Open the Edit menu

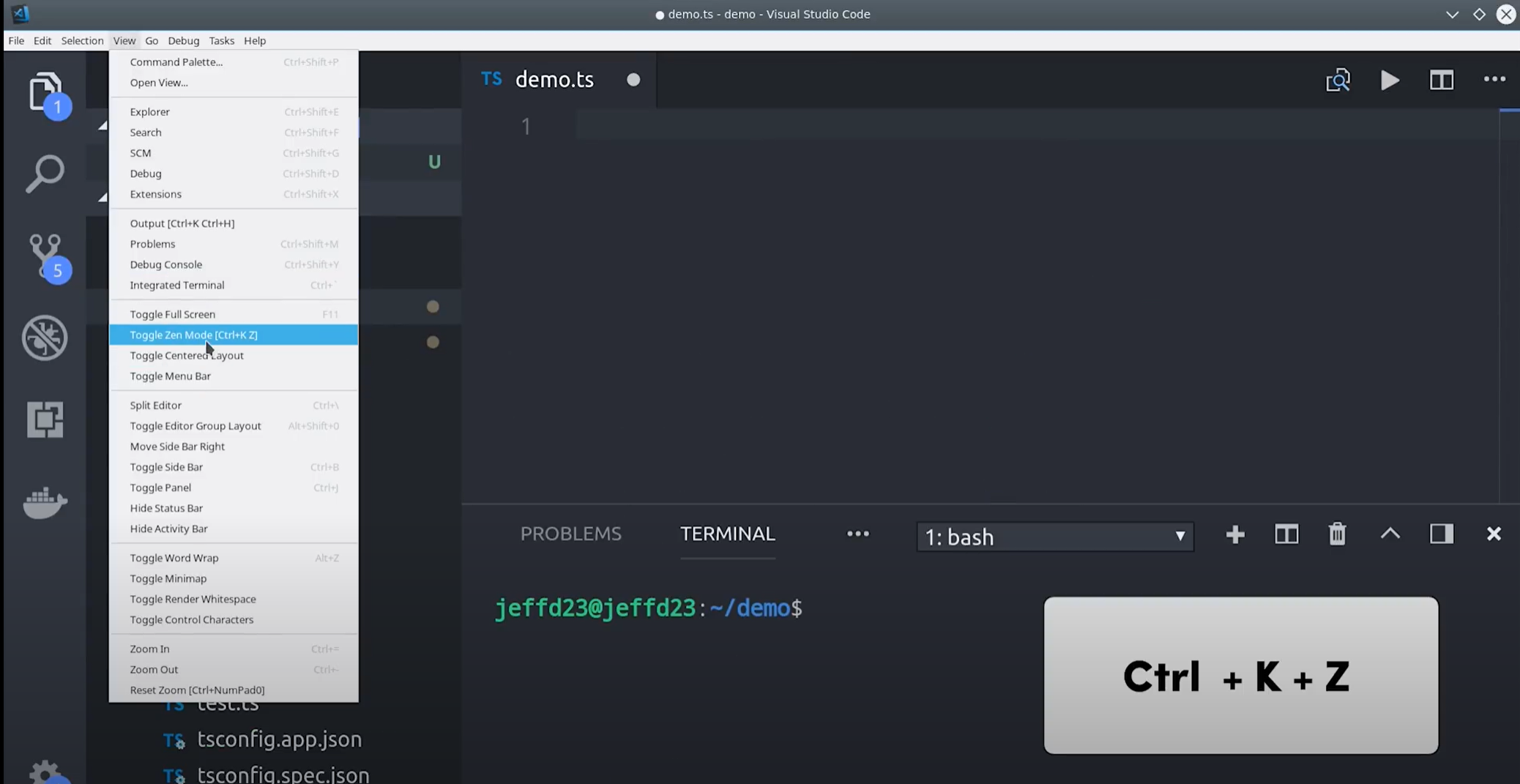point(42,40)
